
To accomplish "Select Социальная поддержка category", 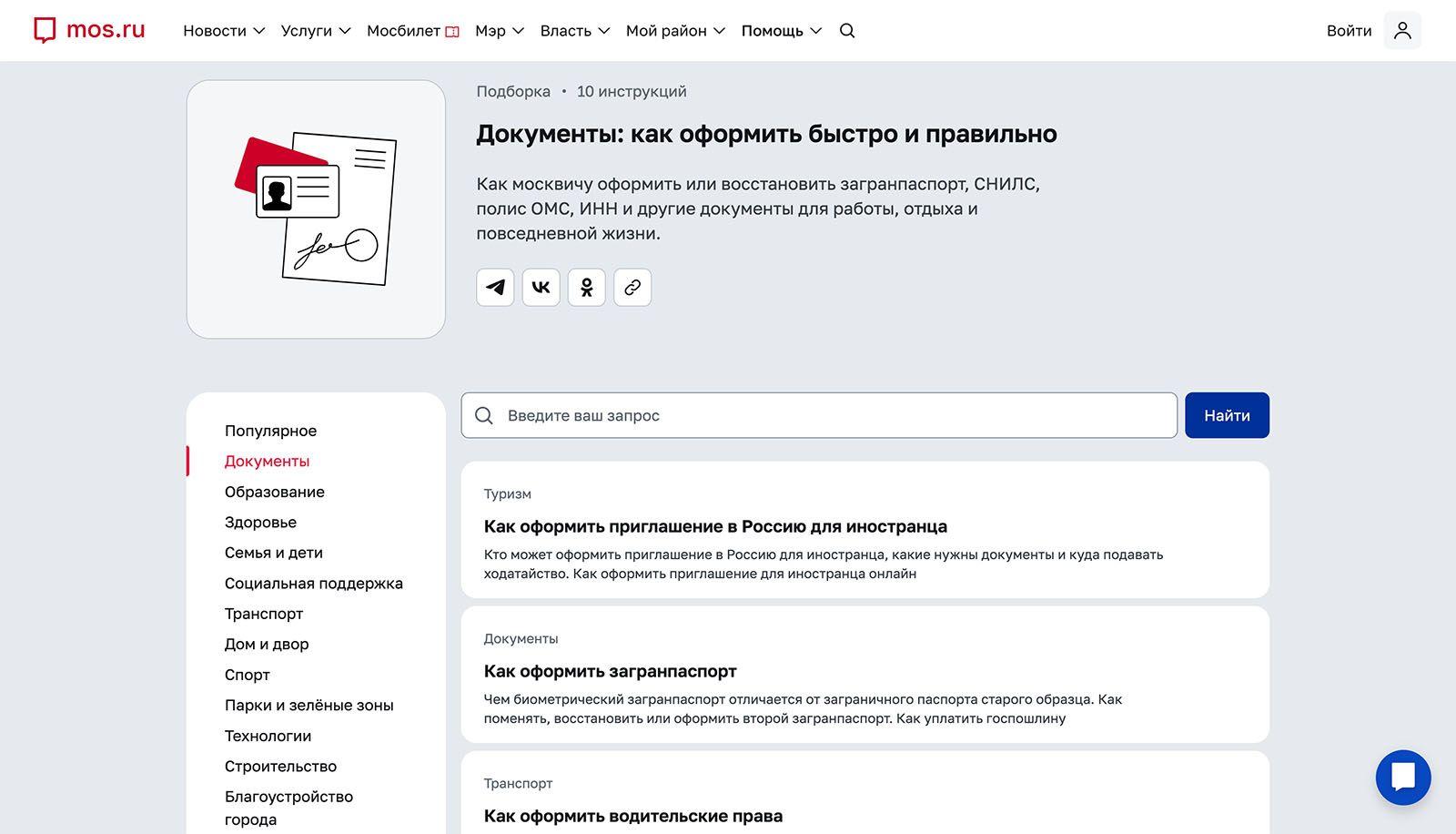I will pos(314,584).
